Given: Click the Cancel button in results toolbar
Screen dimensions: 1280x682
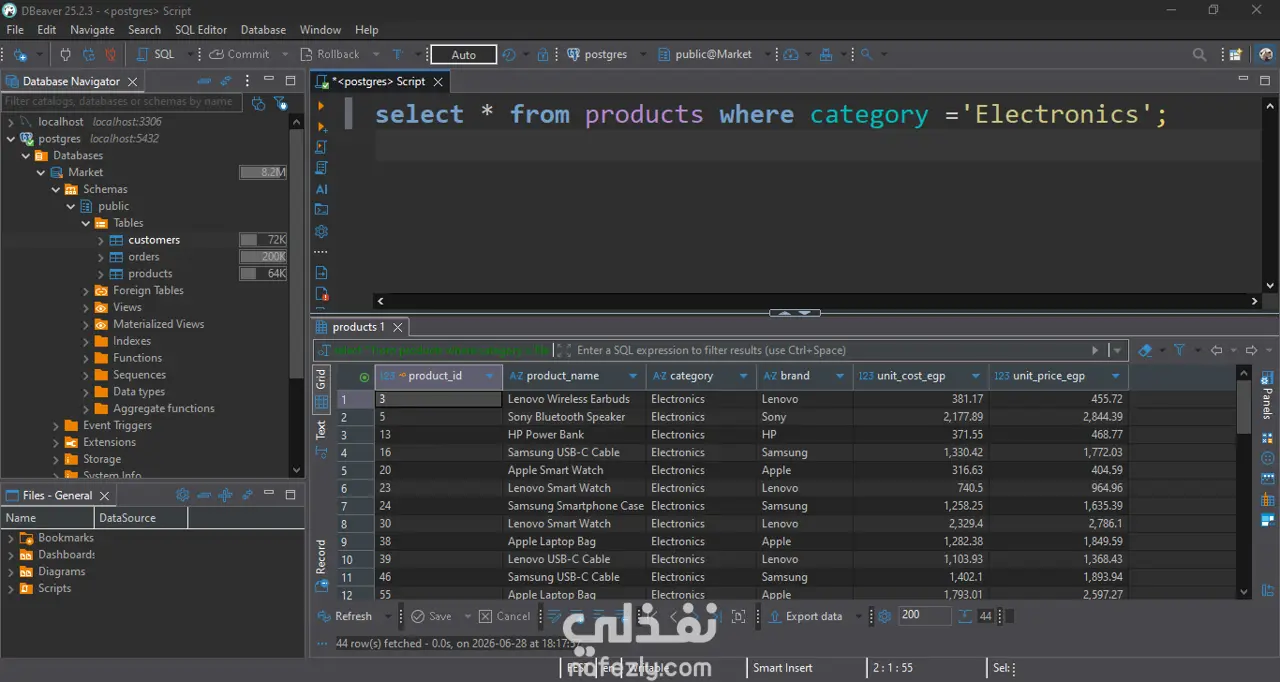Looking at the screenshot, I should [x=505, y=616].
